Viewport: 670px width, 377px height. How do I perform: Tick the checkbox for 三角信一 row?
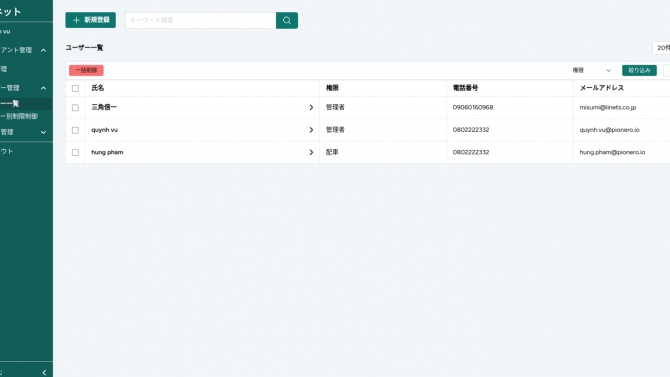[x=75, y=107]
